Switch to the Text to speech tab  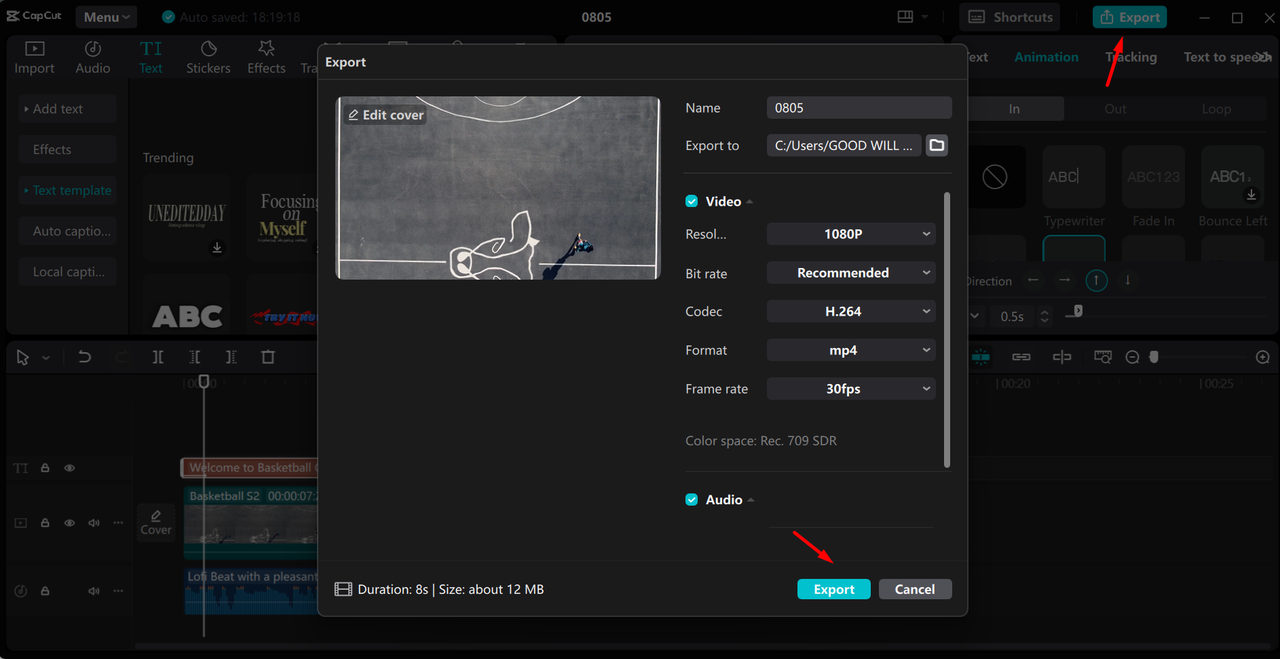click(x=1226, y=57)
